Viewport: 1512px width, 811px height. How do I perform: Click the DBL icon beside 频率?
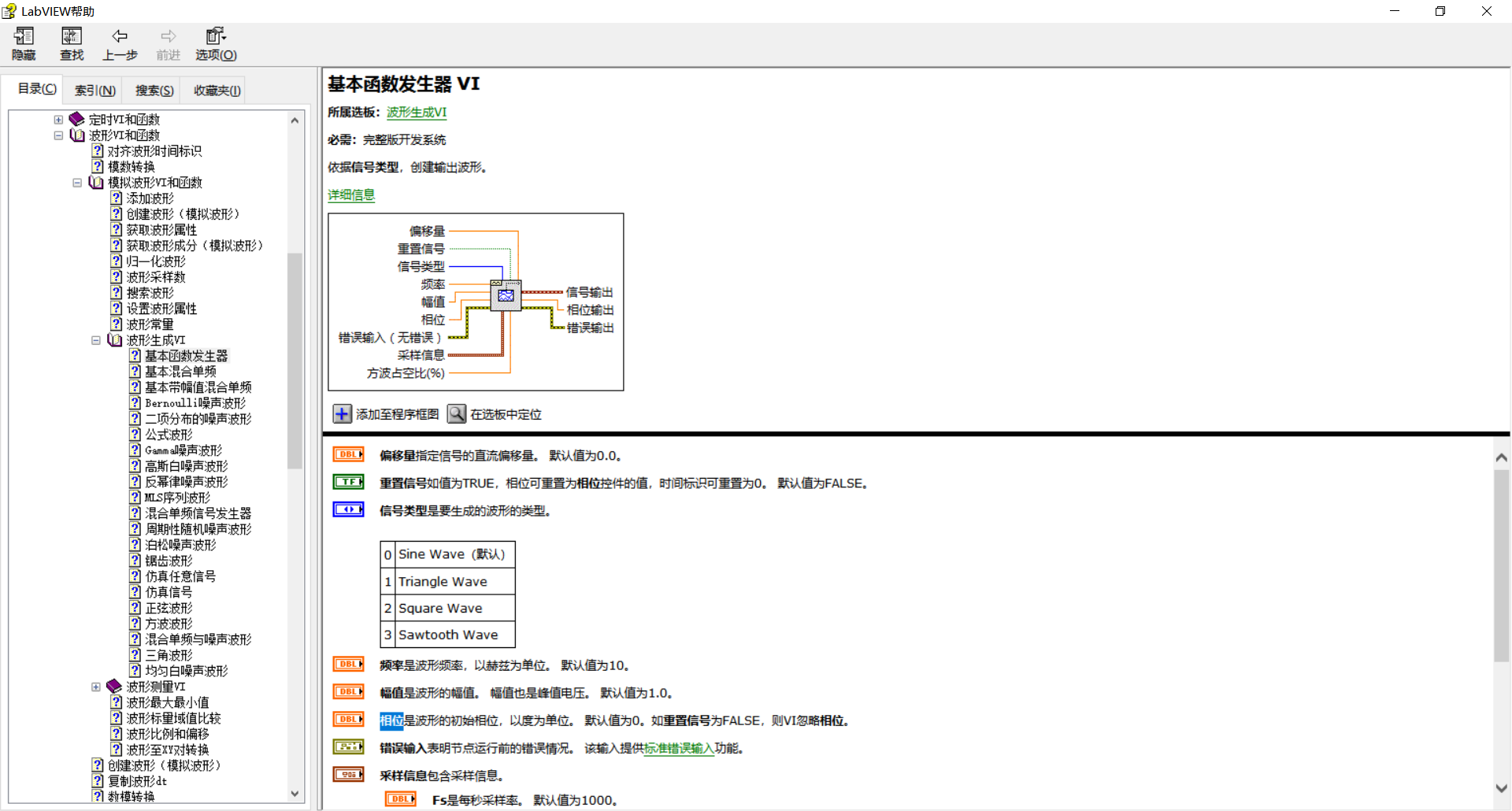point(348,665)
